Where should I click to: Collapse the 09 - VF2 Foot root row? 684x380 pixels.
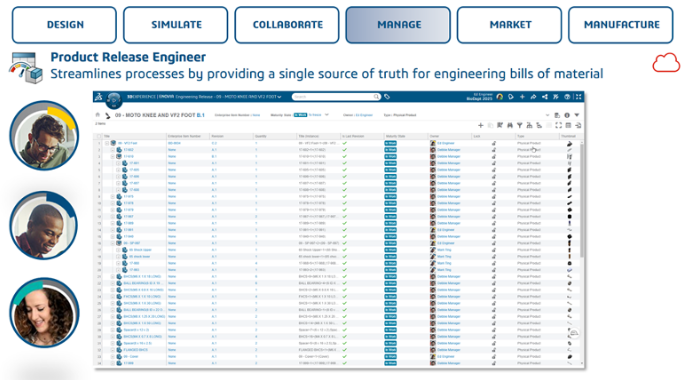(x=107, y=143)
